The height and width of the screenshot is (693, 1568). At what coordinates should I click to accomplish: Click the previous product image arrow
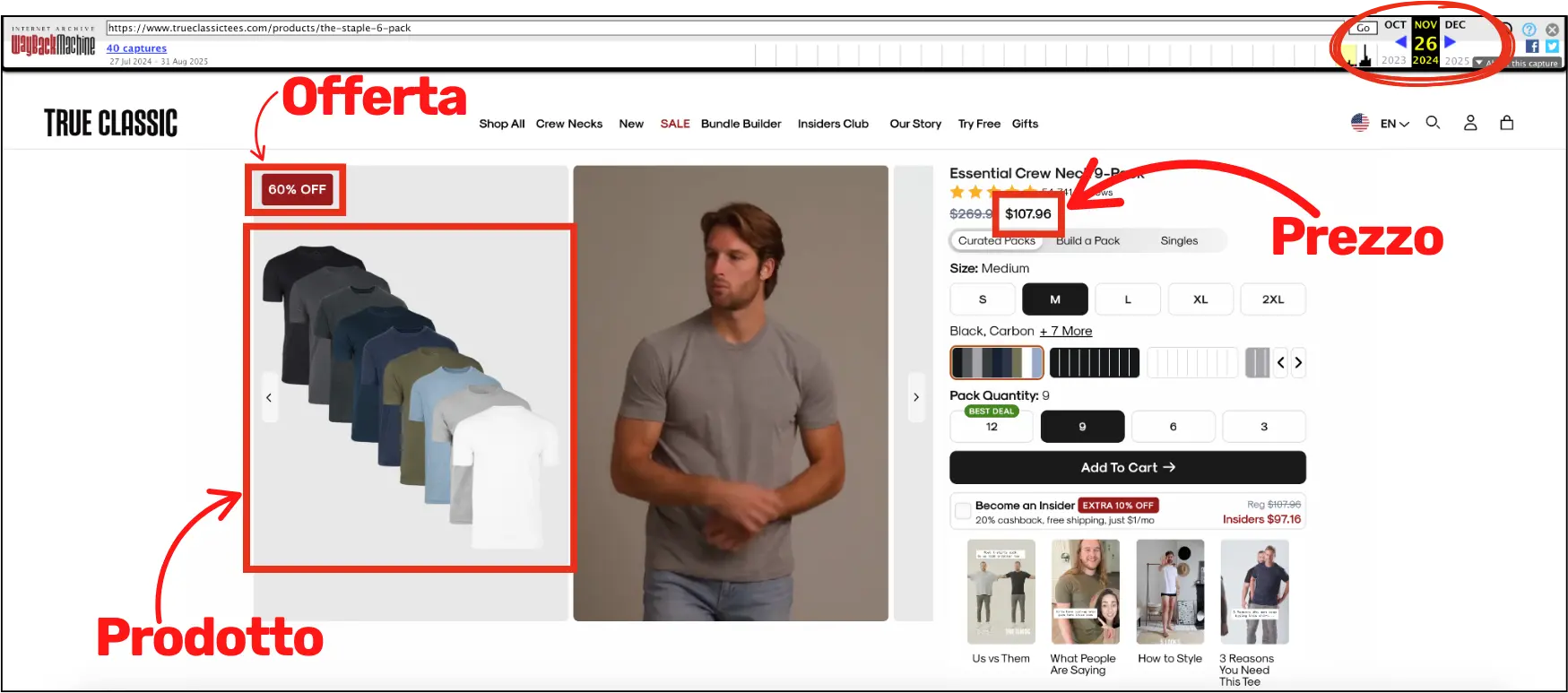tap(269, 397)
